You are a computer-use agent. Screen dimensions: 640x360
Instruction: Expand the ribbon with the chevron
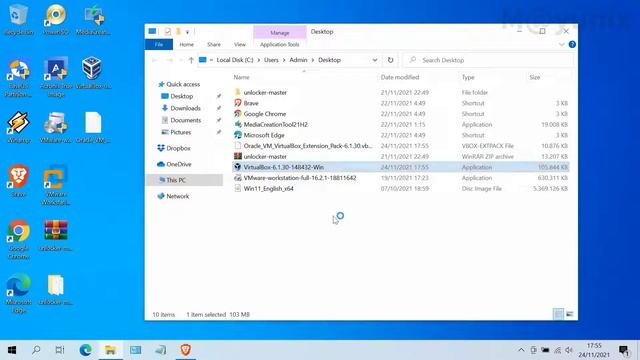click(562, 44)
